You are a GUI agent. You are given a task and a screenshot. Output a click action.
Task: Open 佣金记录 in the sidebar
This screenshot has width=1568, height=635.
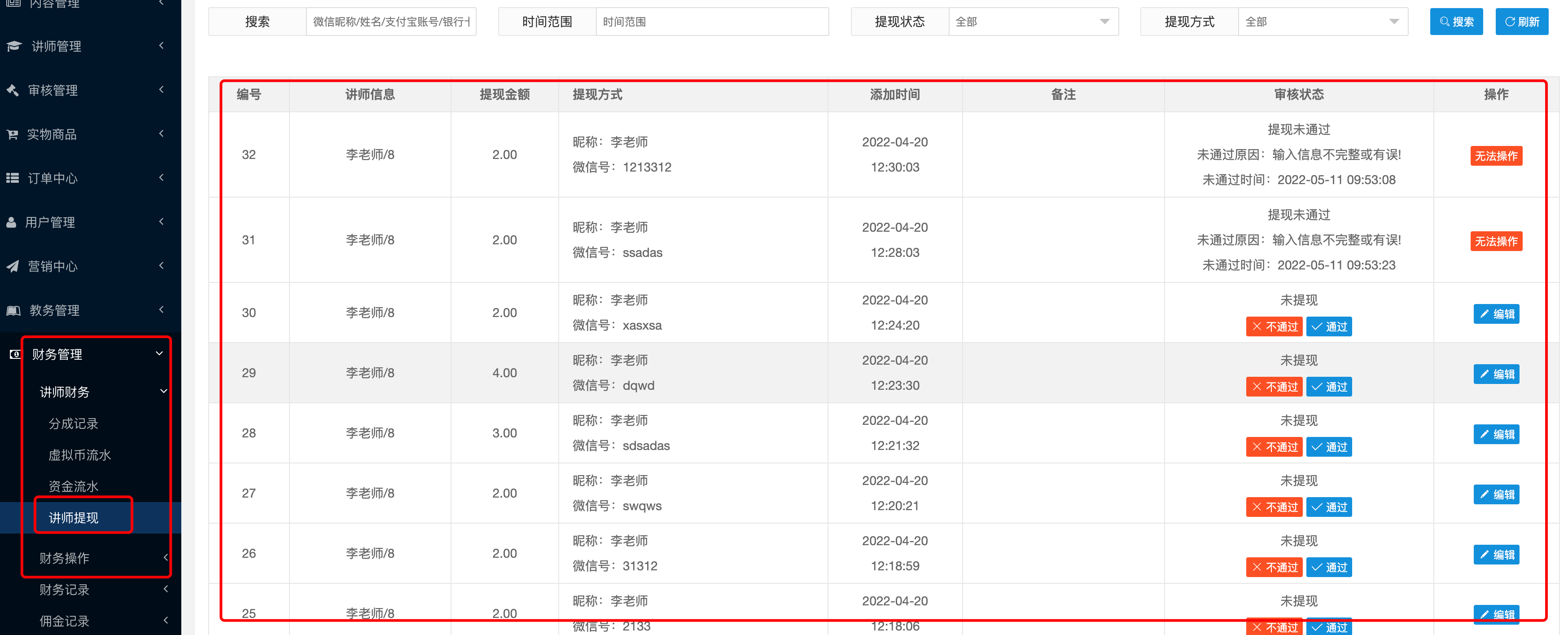(x=65, y=621)
